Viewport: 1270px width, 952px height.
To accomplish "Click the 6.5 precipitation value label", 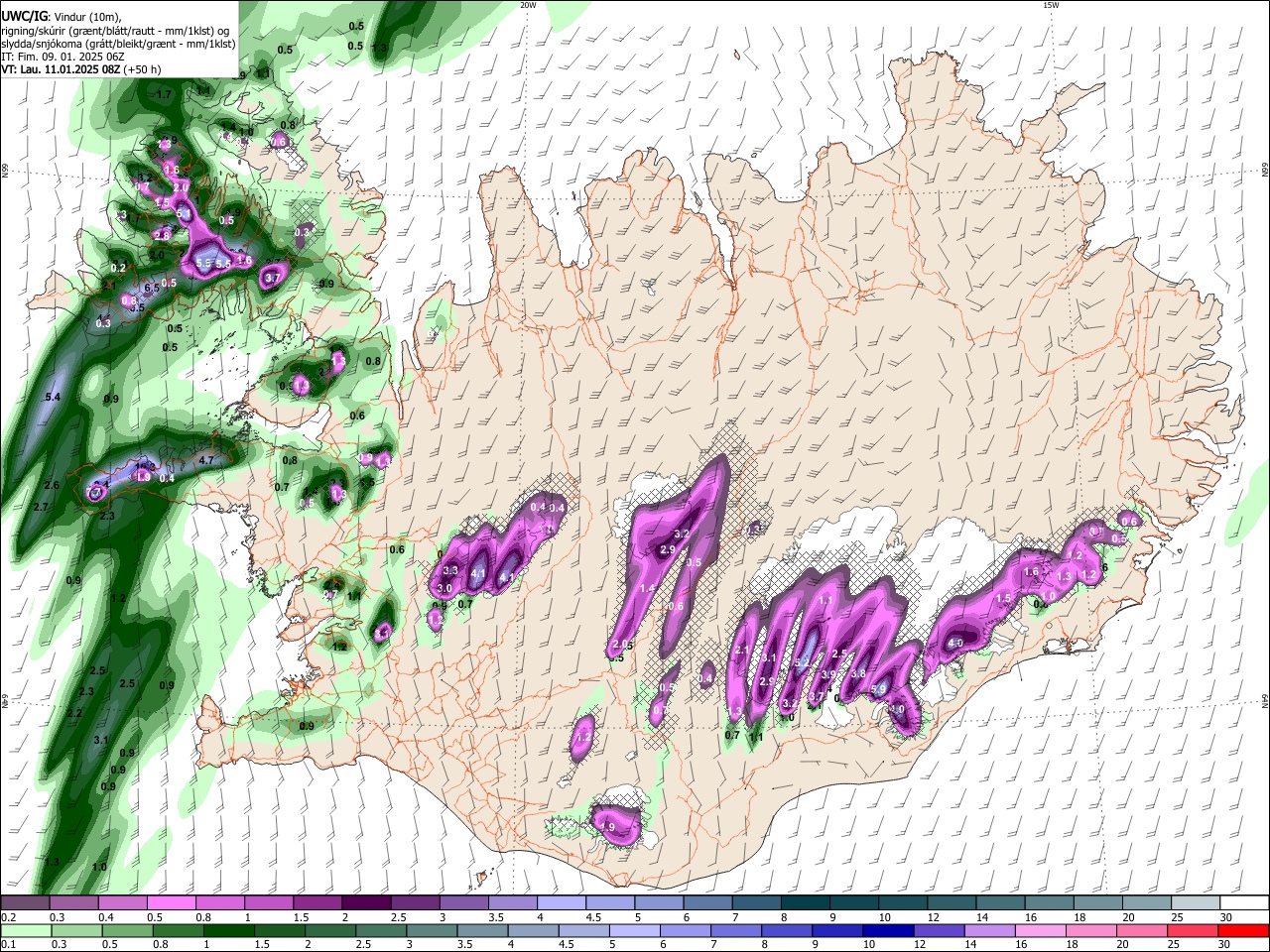I will pos(152,289).
